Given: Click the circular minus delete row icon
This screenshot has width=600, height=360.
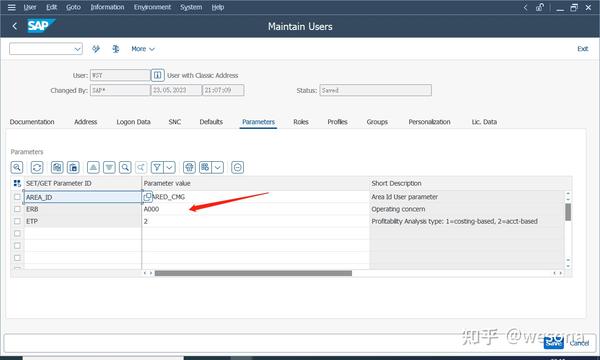Looking at the screenshot, I should tap(237, 167).
